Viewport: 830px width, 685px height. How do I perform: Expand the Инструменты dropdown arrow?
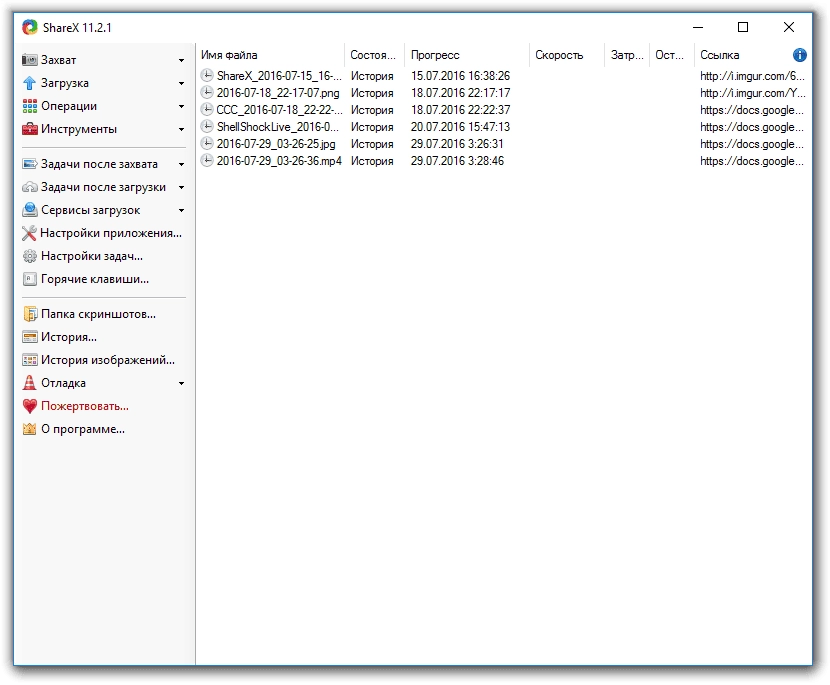pyautogui.click(x=181, y=130)
